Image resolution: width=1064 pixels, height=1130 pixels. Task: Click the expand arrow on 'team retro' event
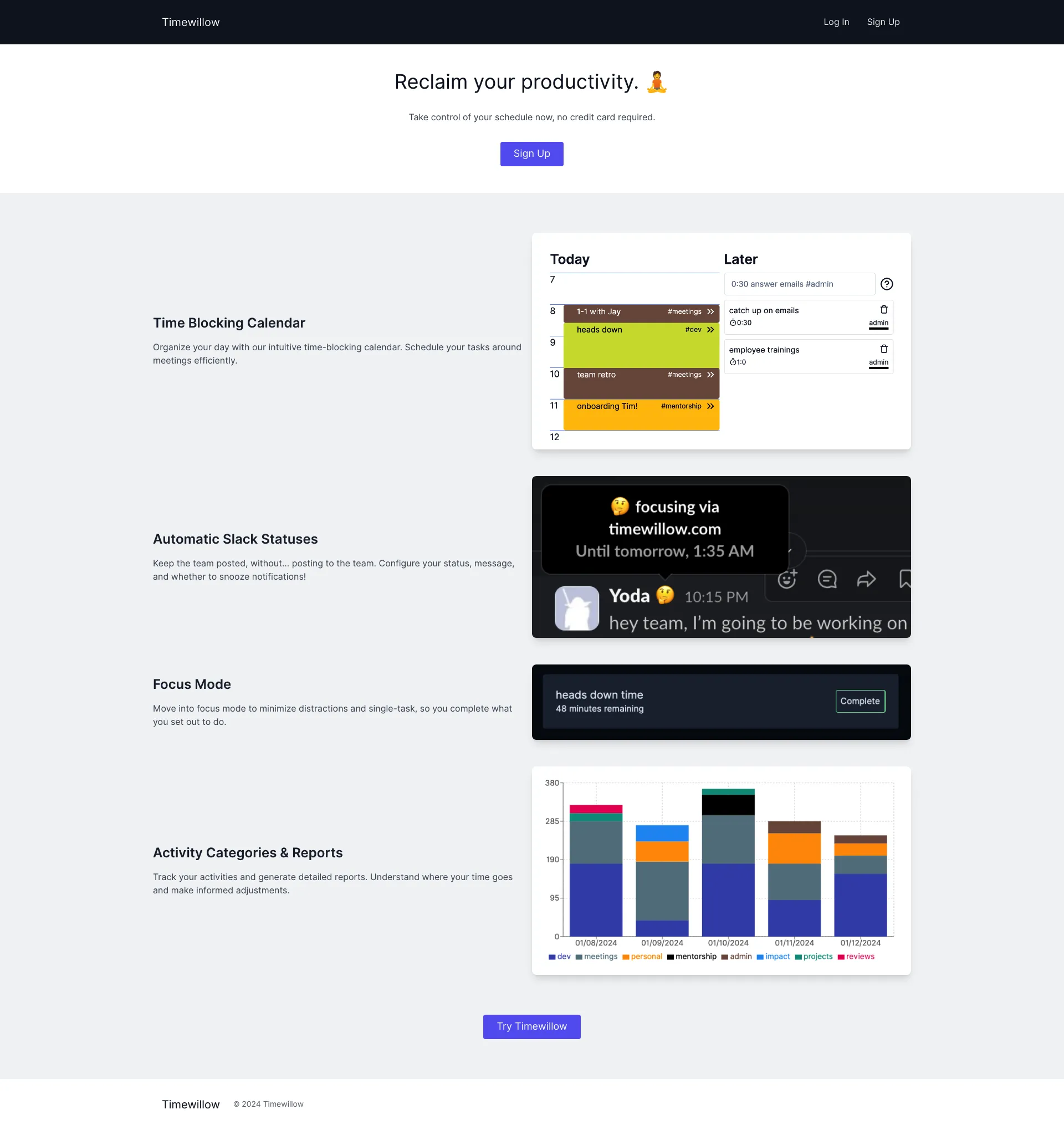tap(710, 374)
